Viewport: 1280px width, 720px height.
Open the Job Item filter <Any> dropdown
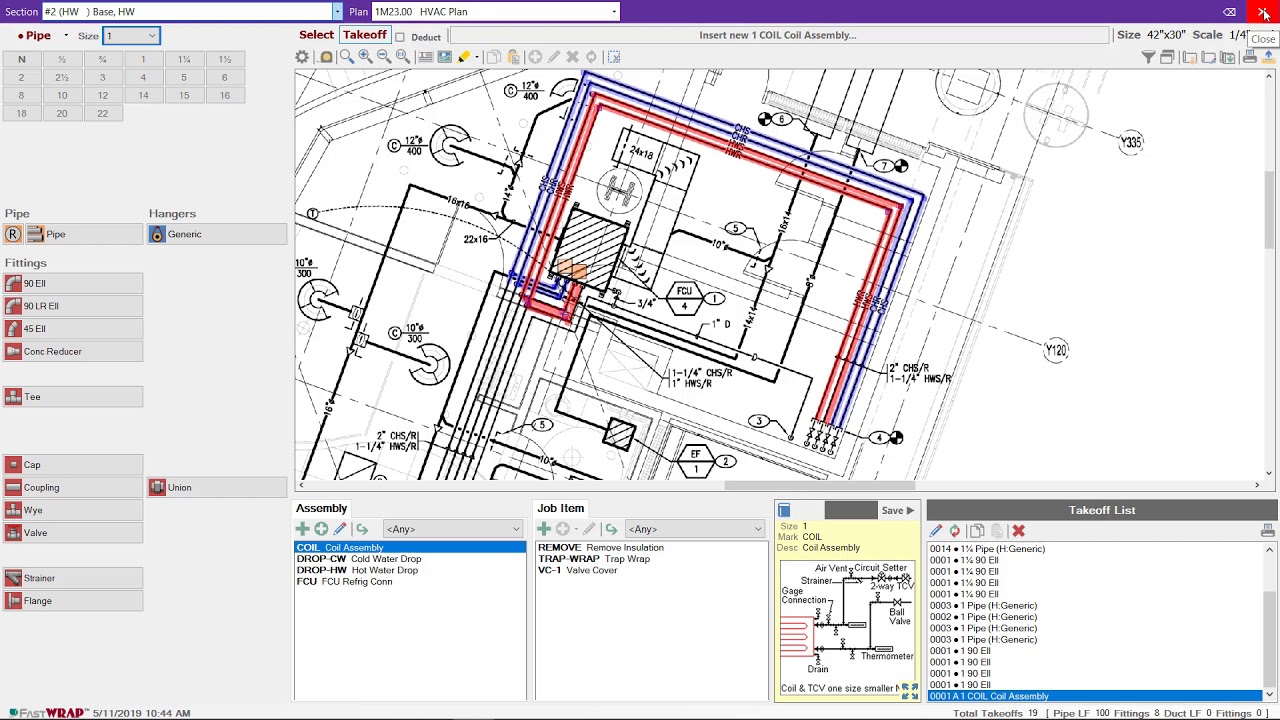pyautogui.click(x=694, y=529)
